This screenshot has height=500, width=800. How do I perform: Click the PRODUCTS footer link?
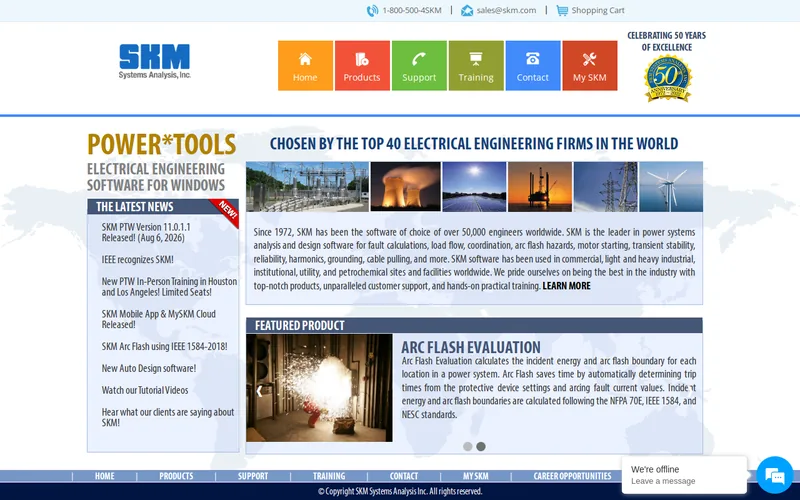click(176, 476)
